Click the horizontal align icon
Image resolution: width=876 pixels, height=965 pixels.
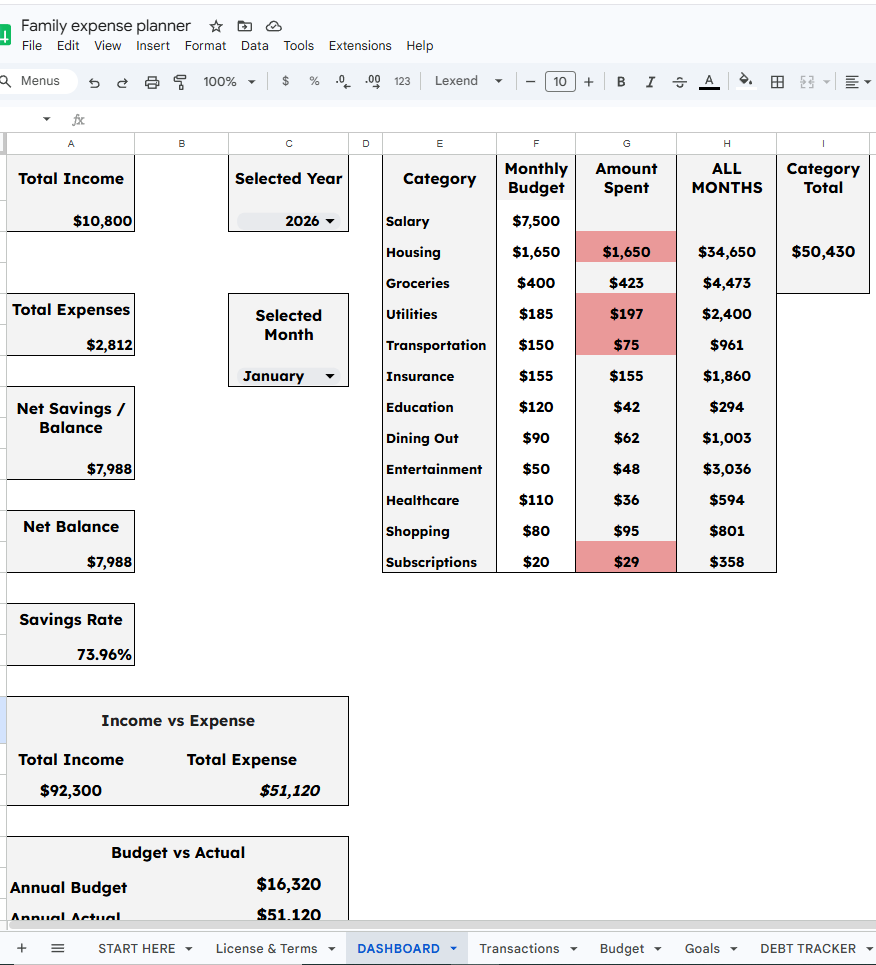tap(851, 81)
